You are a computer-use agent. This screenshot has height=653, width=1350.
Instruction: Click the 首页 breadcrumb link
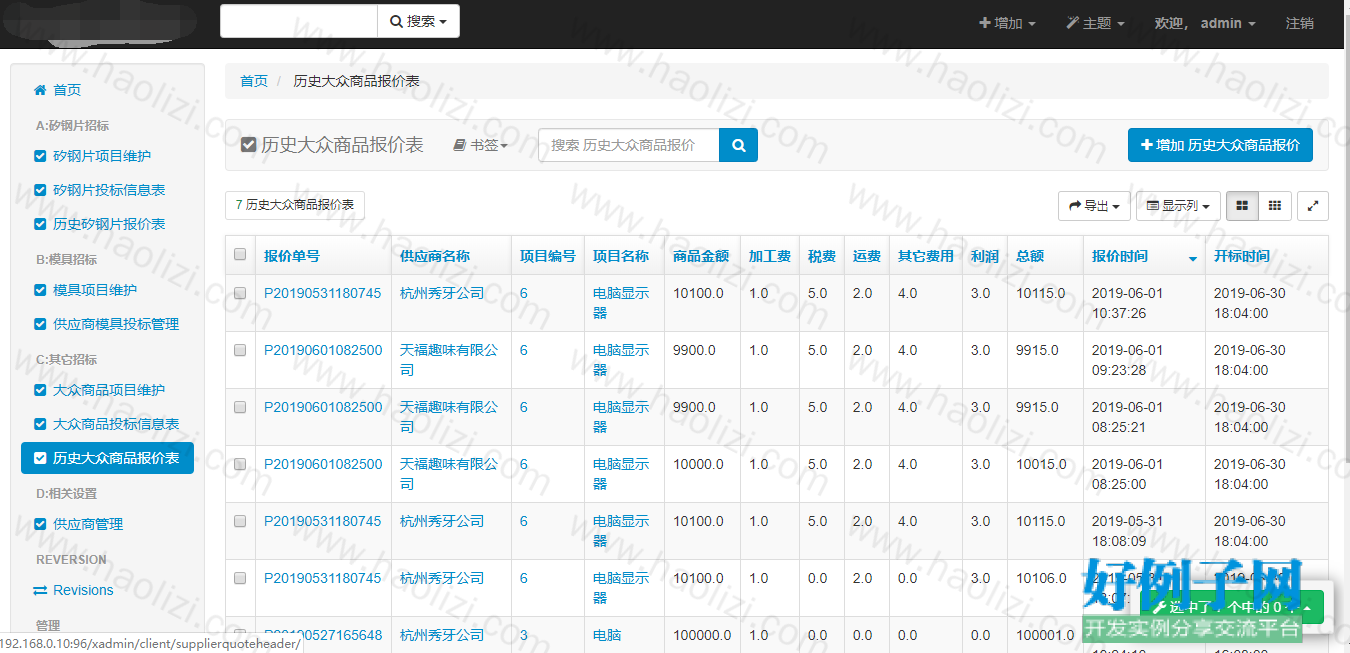click(254, 81)
